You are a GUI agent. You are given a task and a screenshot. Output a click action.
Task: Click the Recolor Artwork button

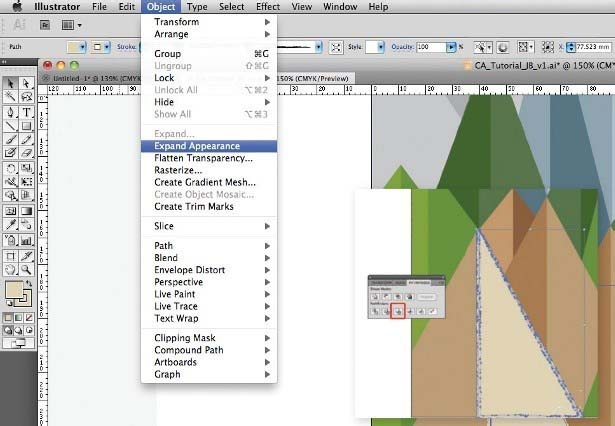point(503,47)
